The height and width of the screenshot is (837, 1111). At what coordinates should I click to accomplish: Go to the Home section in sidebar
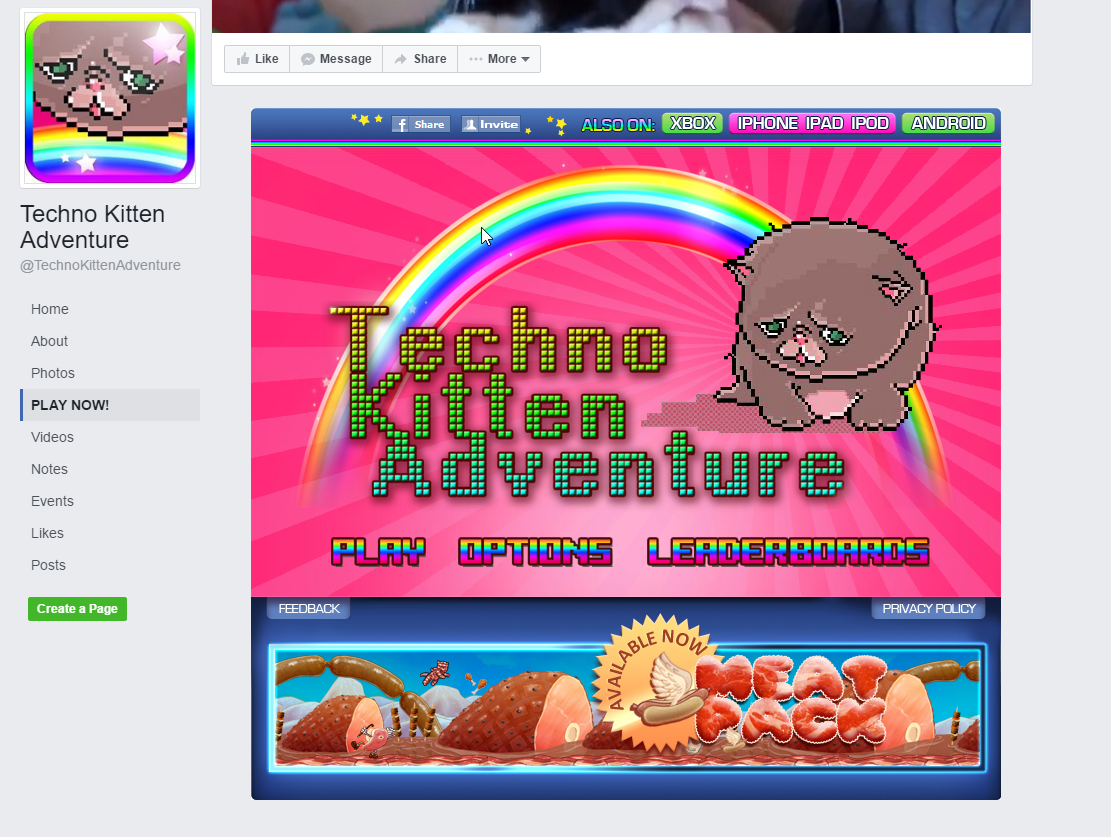pyautogui.click(x=50, y=309)
